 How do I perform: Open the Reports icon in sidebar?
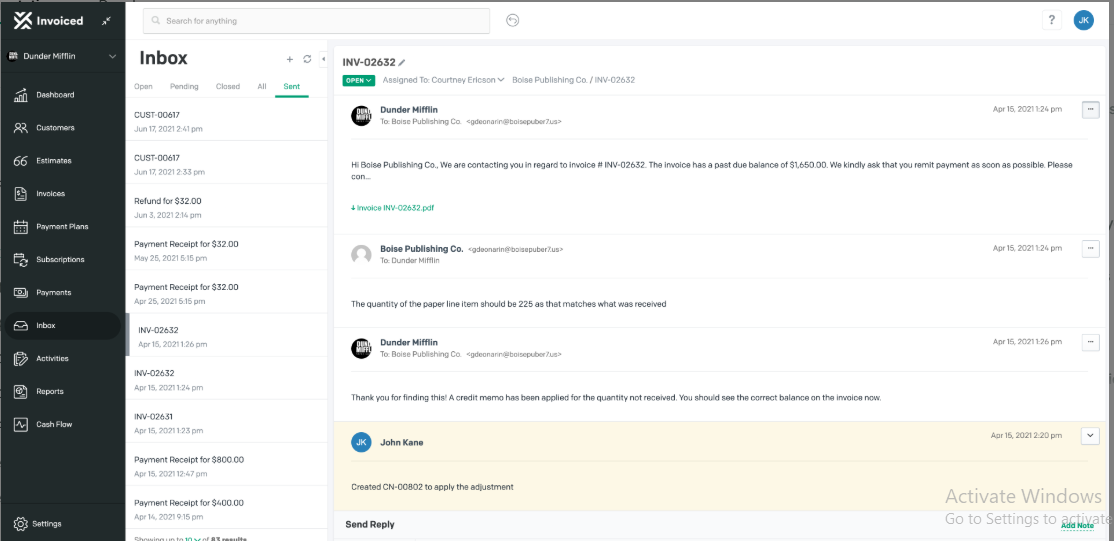(x=21, y=392)
